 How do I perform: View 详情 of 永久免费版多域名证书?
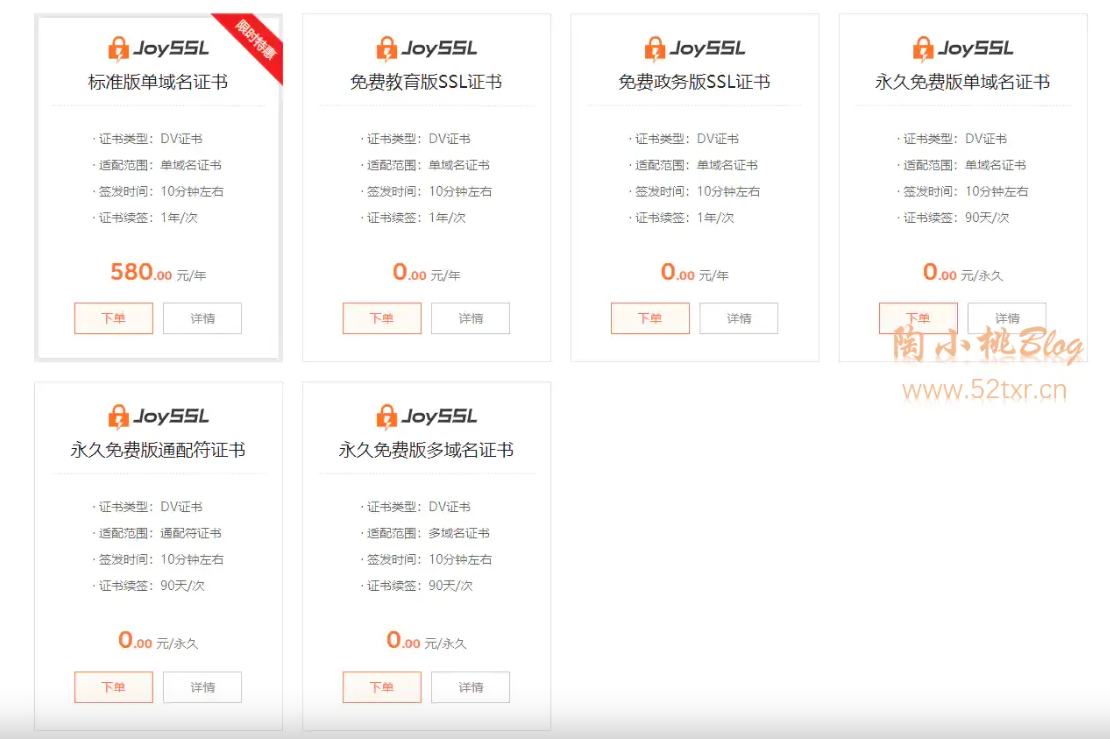471,687
